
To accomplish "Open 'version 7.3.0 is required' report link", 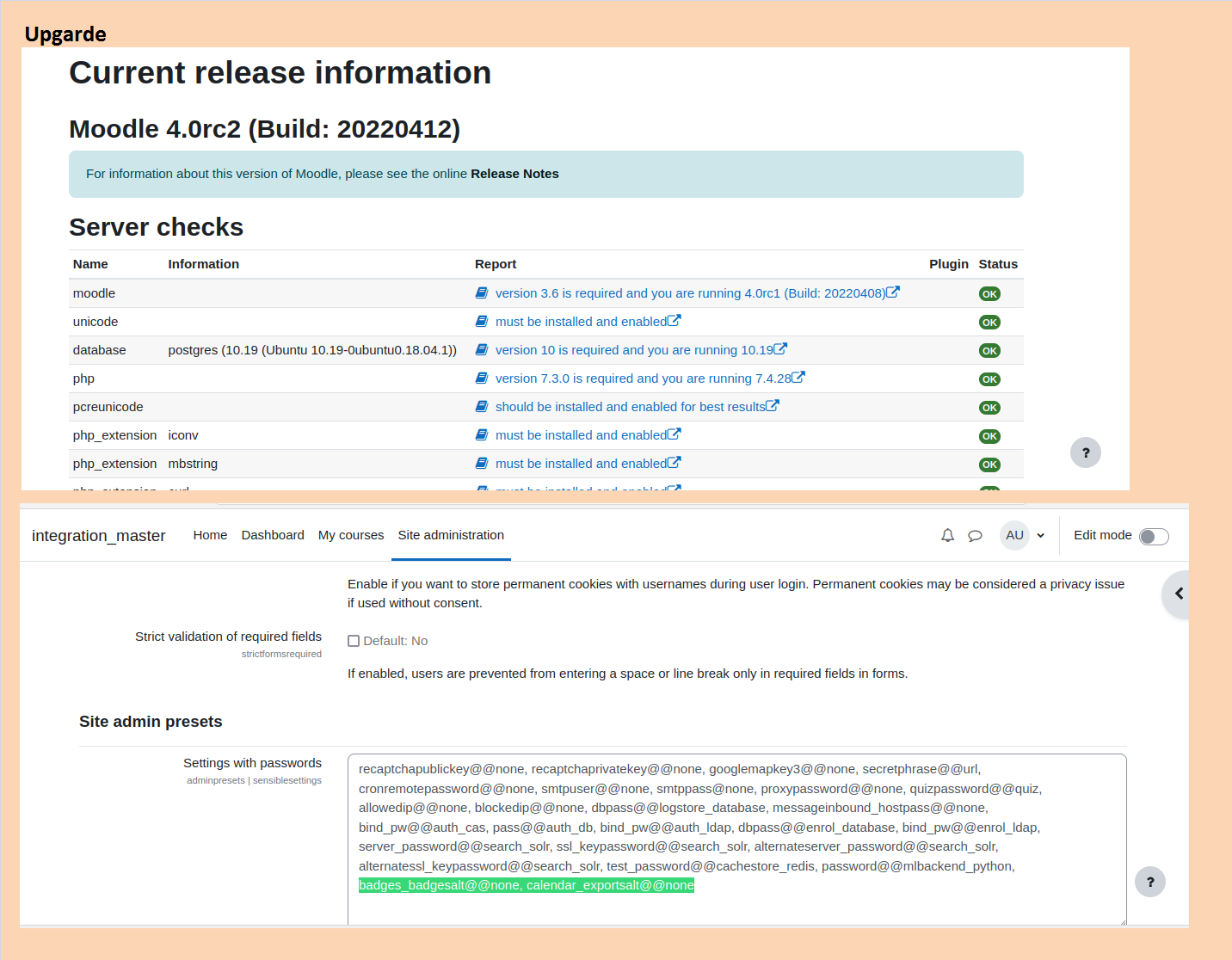I will [643, 378].
